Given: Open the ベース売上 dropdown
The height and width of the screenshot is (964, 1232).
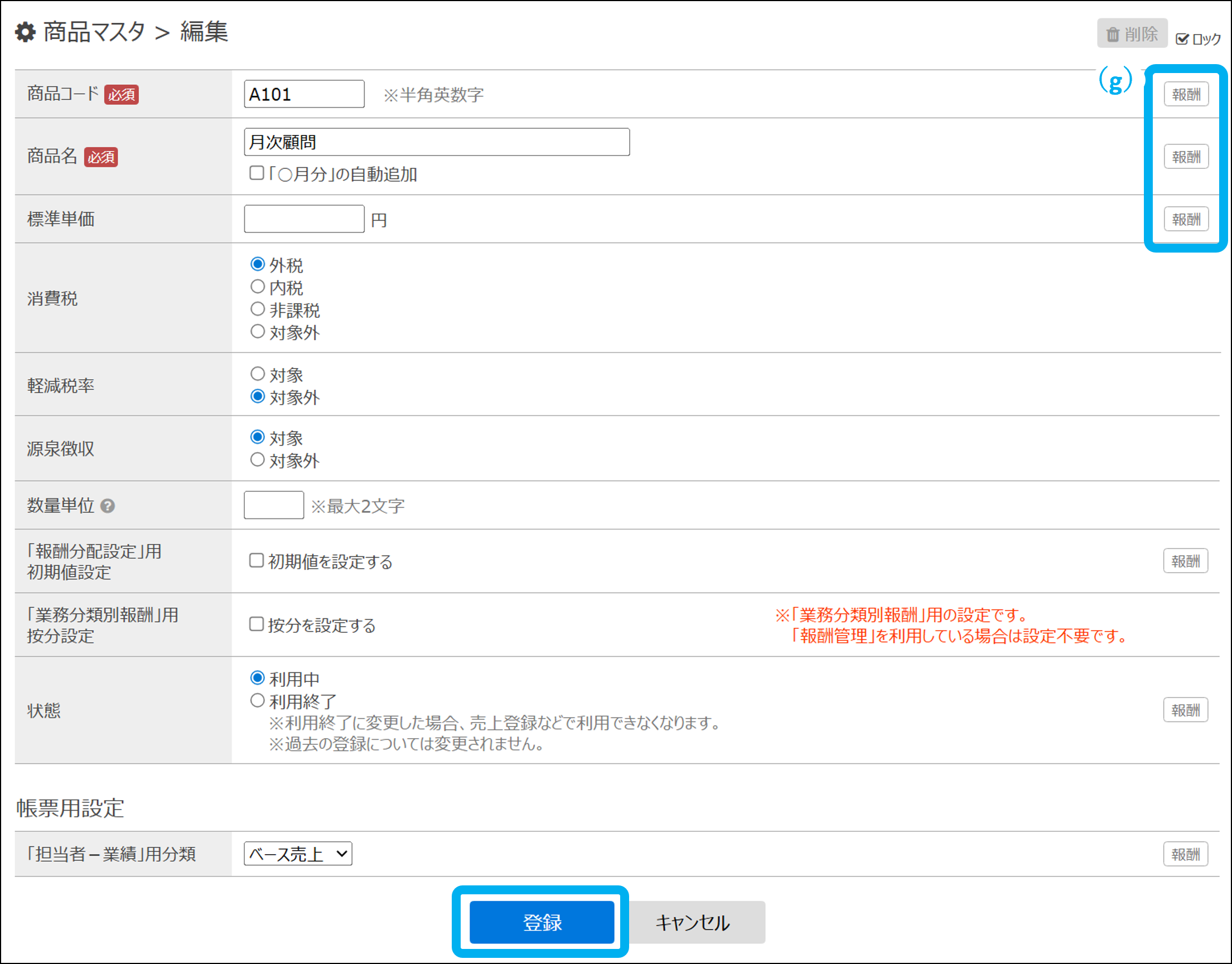Looking at the screenshot, I should pyautogui.click(x=298, y=854).
